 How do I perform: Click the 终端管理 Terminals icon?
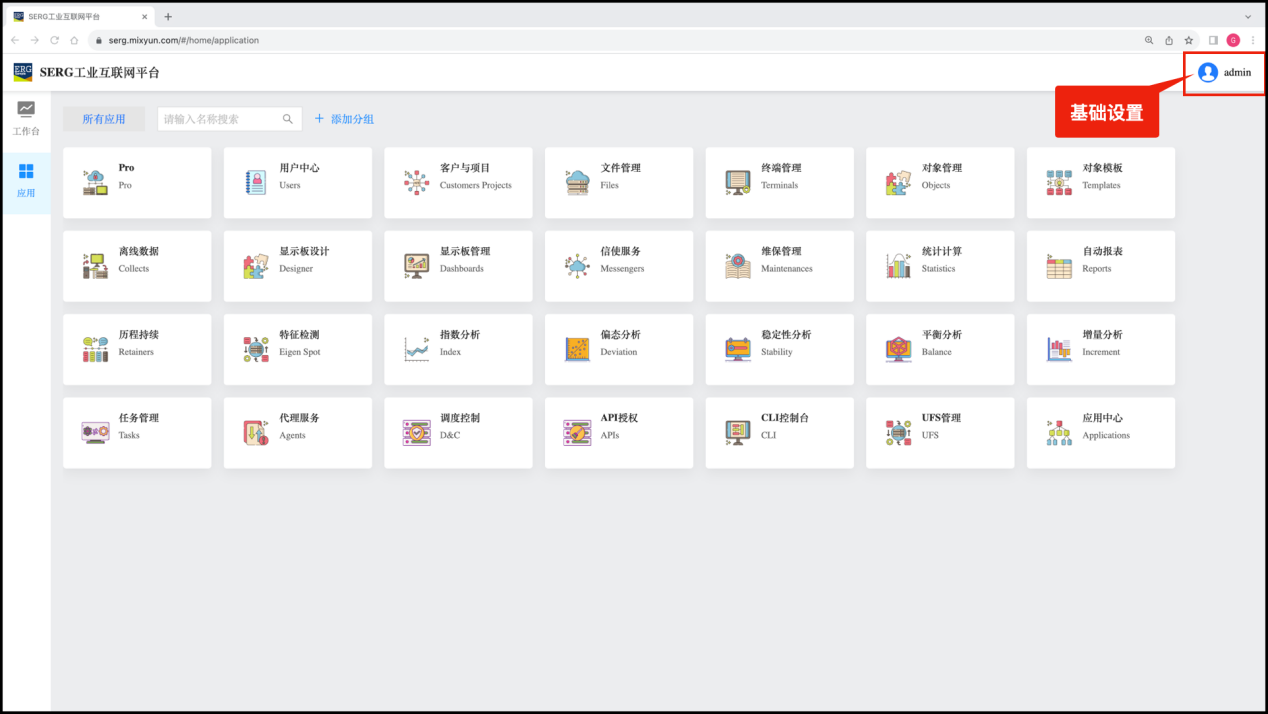click(x=738, y=182)
